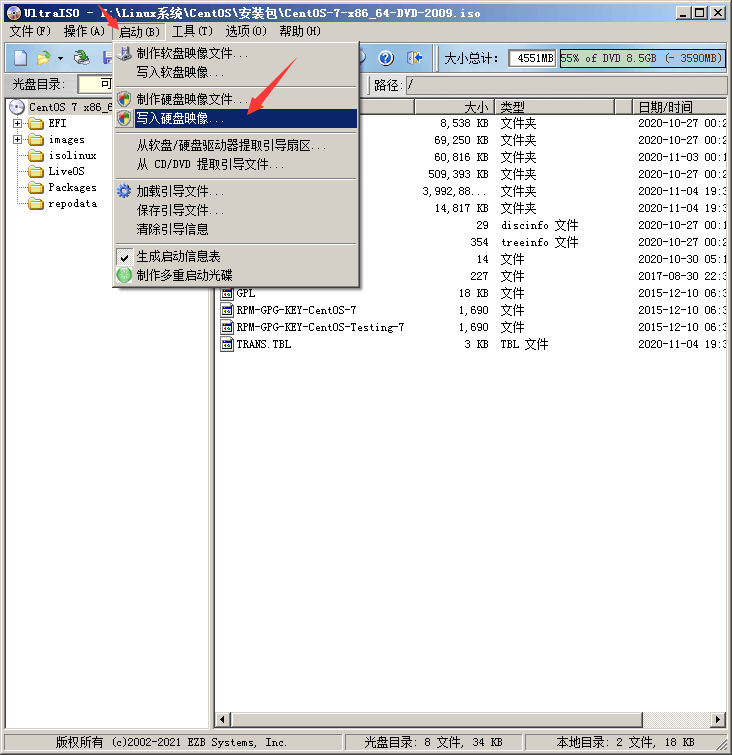Click the green 制作多重启动光碟 icon
Screen dimensions: 732x755
(x=124, y=275)
